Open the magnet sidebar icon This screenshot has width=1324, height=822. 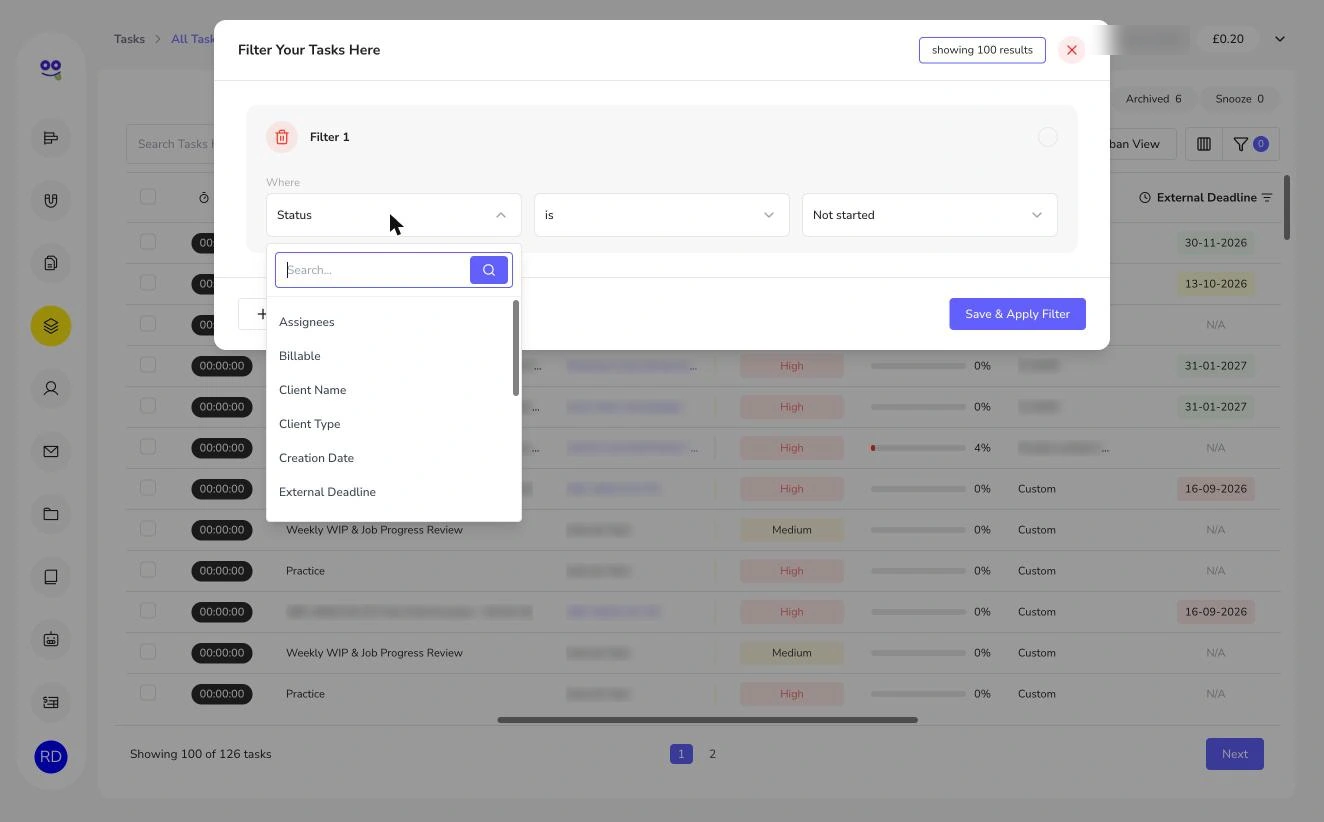51,200
